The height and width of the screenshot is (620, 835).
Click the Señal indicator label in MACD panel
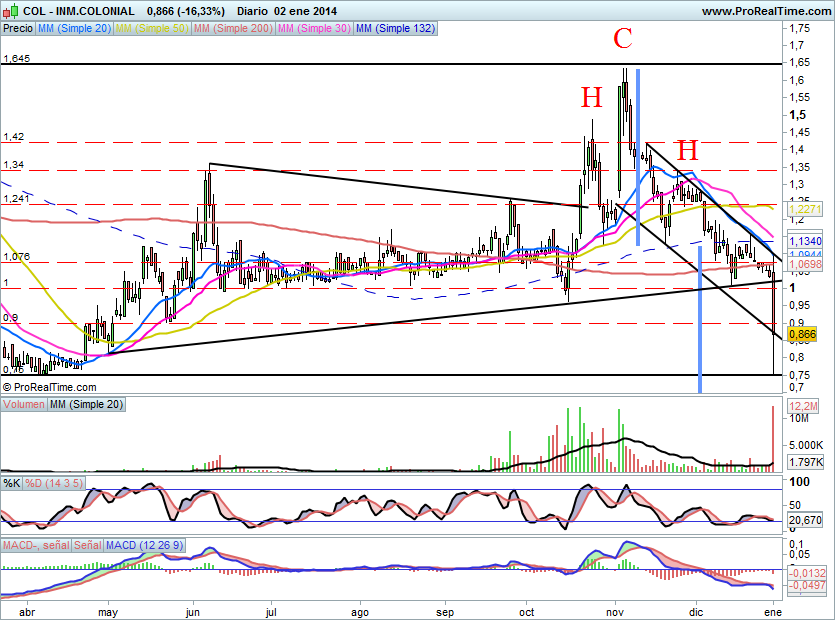[86, 545]
